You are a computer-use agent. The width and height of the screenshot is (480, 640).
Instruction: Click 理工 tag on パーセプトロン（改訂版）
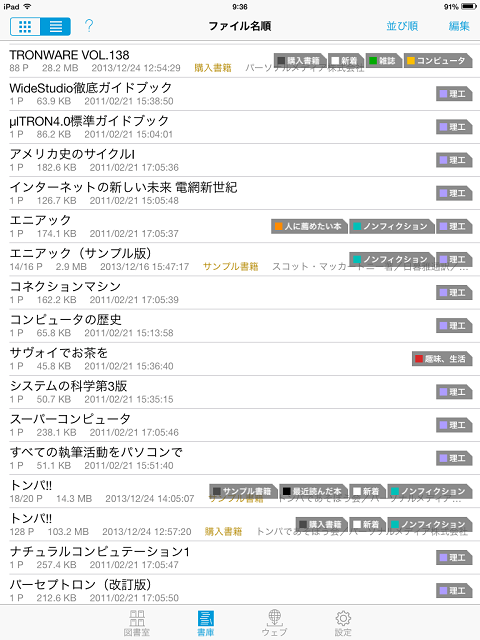[454, 590]
